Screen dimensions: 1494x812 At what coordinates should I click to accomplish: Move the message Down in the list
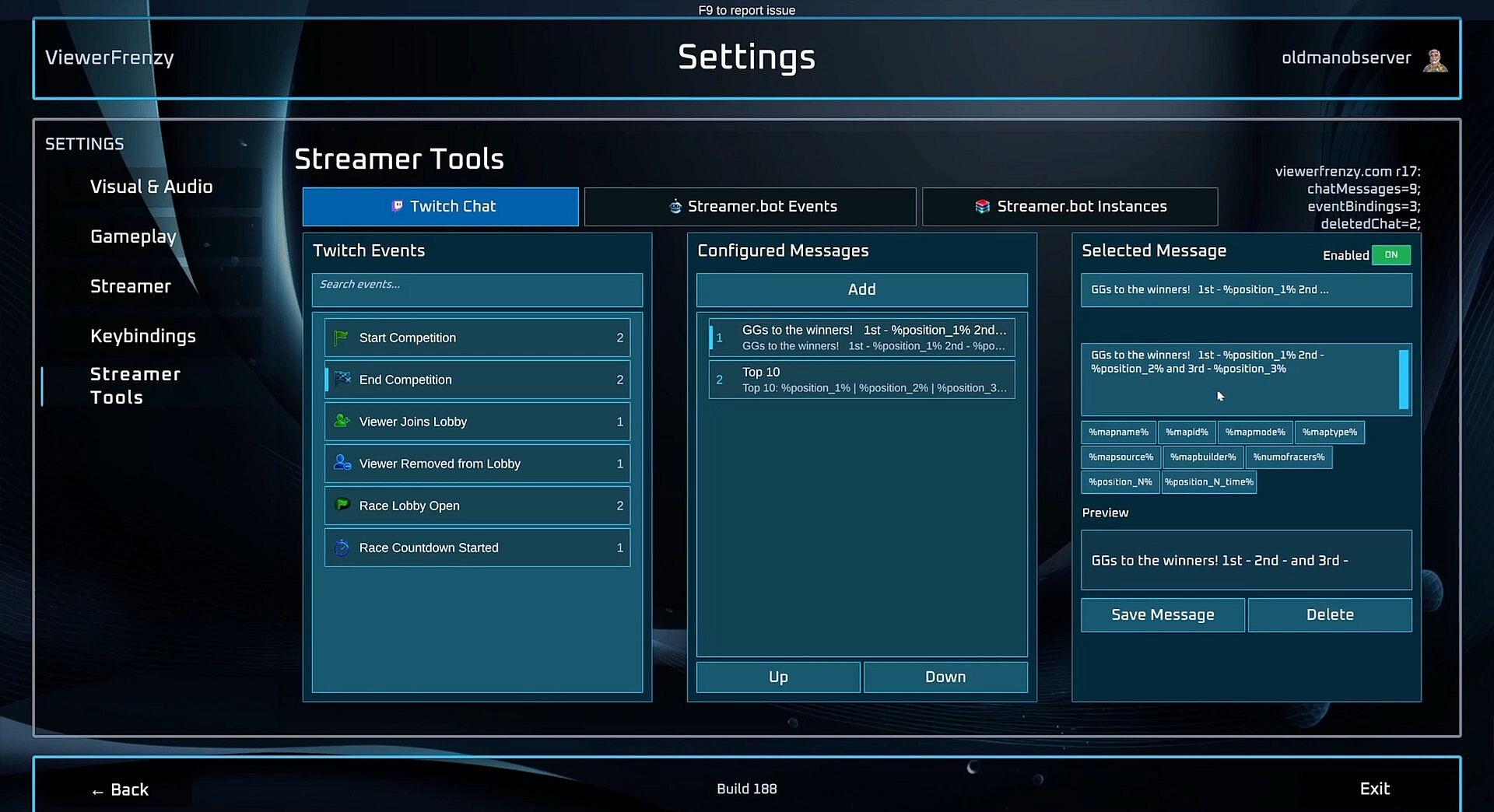point(945,677)
